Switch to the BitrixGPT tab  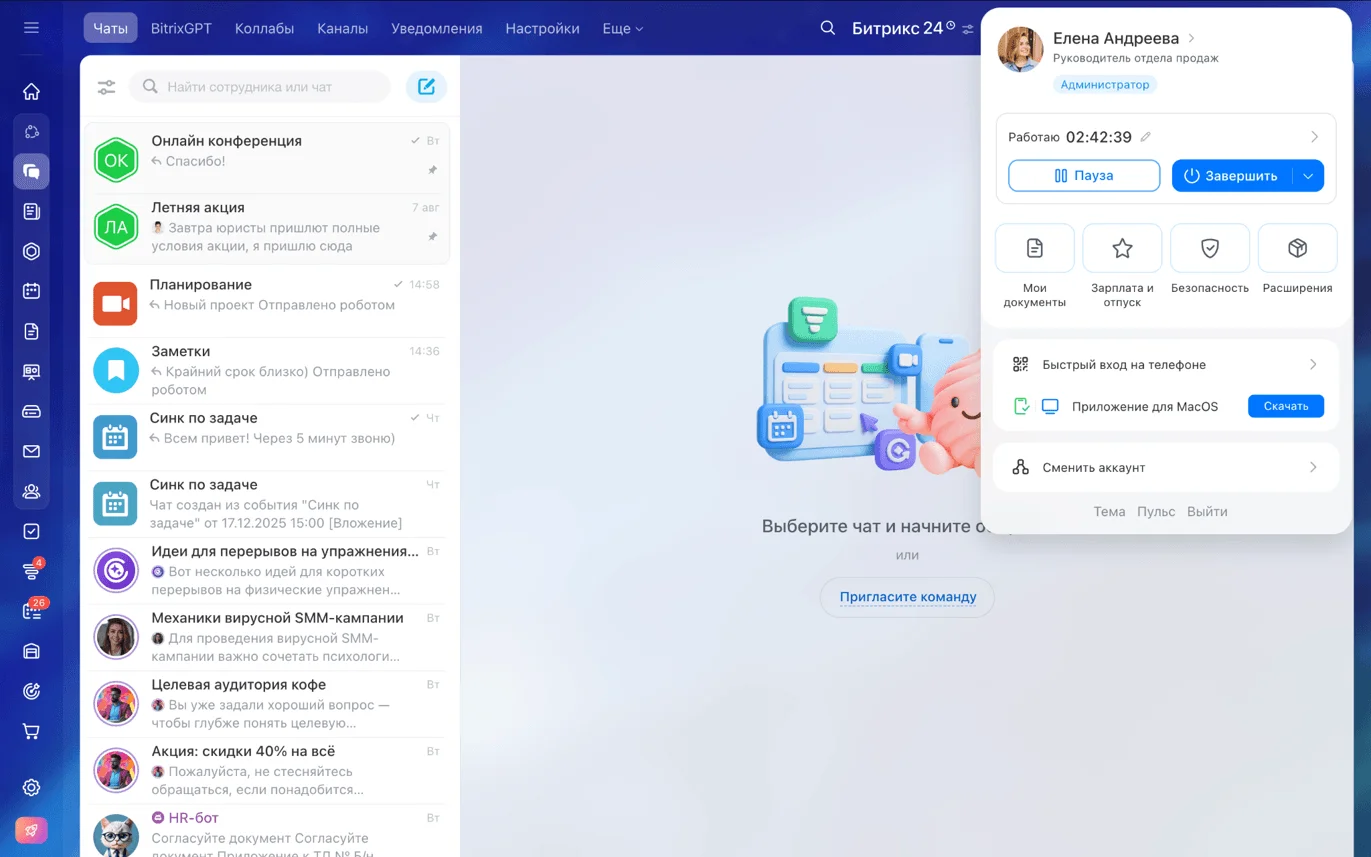pyautogui.click(x=181, y=29)
